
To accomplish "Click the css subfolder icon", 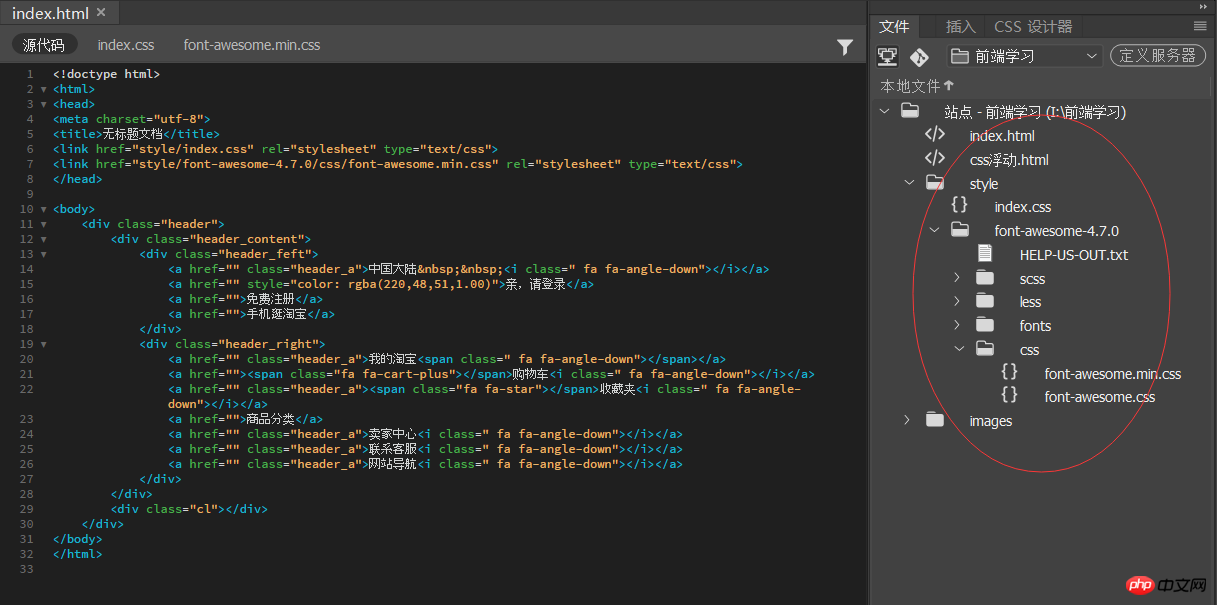I will [x=985, y=349].
